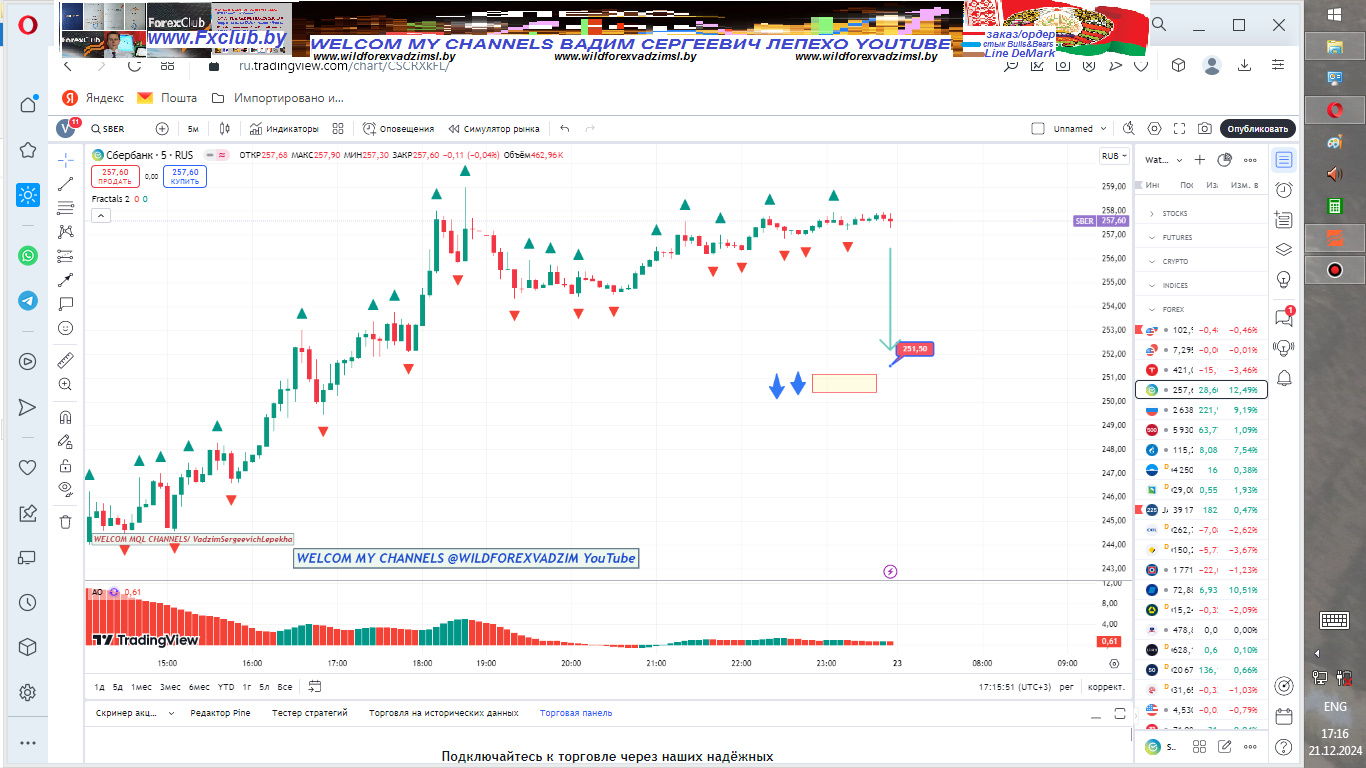Toggle stay in drawing mode
The image size is (1366, 768).
pos(65,441)
